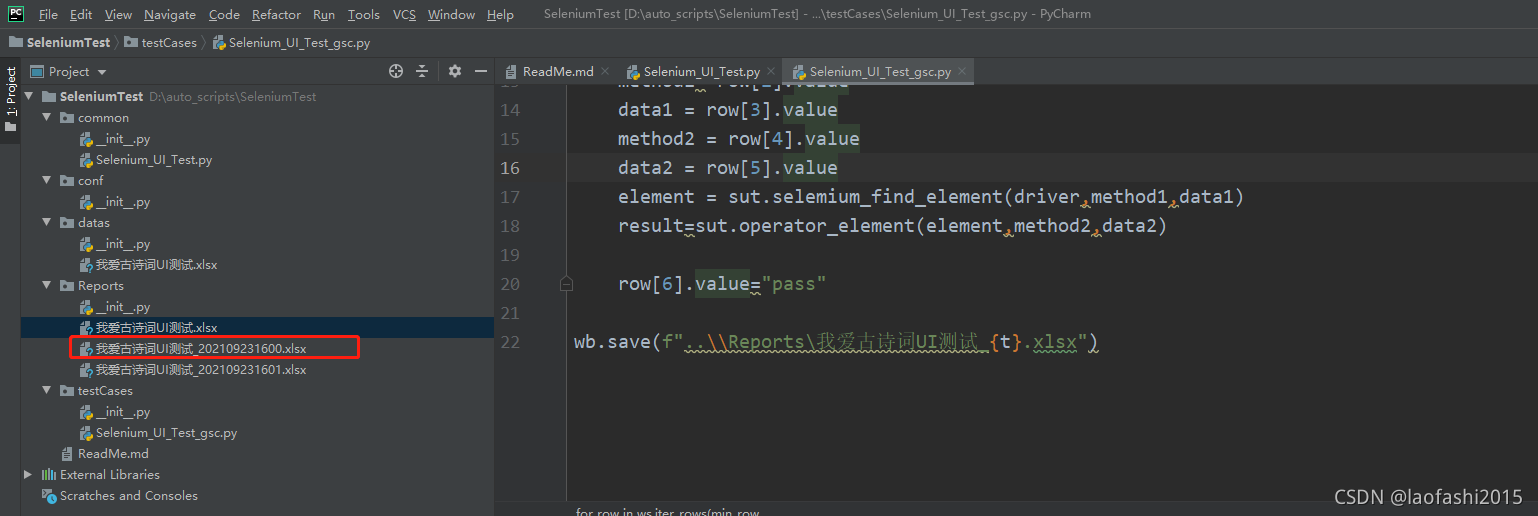
Task: Select Selenium_UI_Test_gsc.py in project tree
Action: point(166,433)
